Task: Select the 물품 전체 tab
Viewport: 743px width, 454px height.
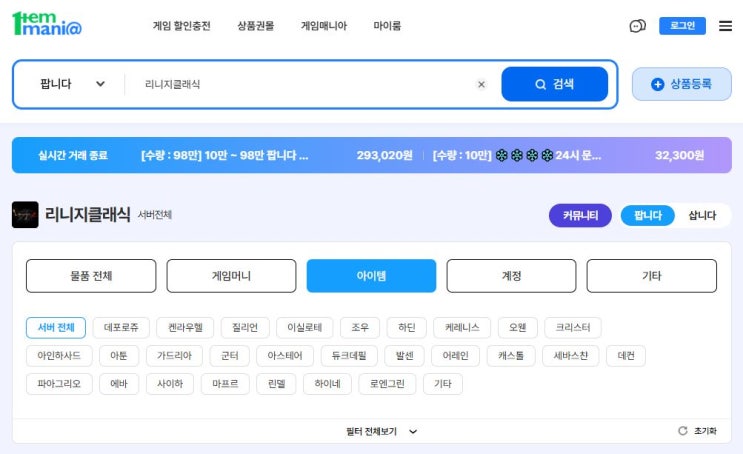Action: (91, 276)
